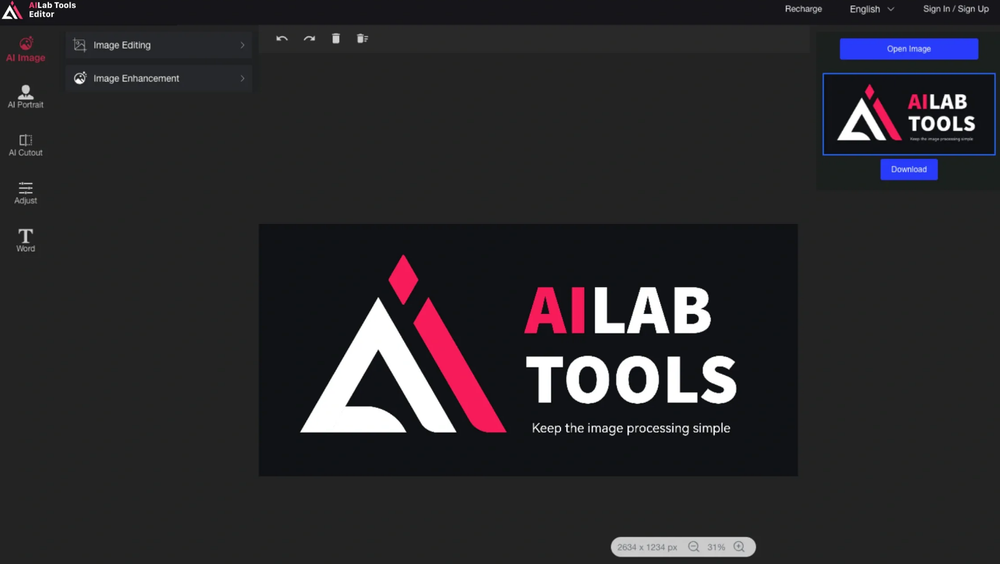Click the Image Editing row icon
Screen dimensions: 1000x564
tap(80, 45)
